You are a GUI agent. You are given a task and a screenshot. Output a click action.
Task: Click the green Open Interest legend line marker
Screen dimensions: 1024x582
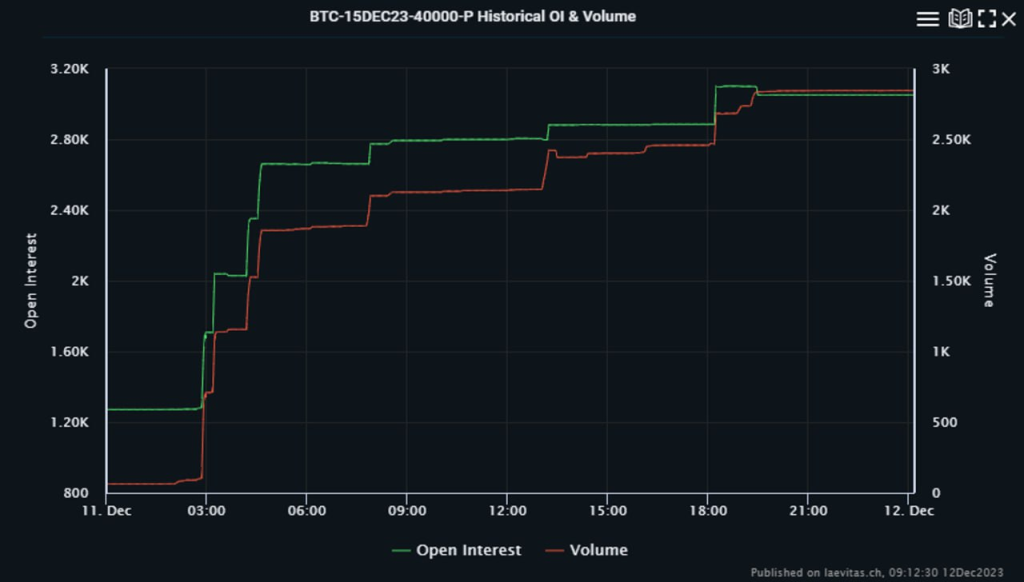(x=401, y=550)
